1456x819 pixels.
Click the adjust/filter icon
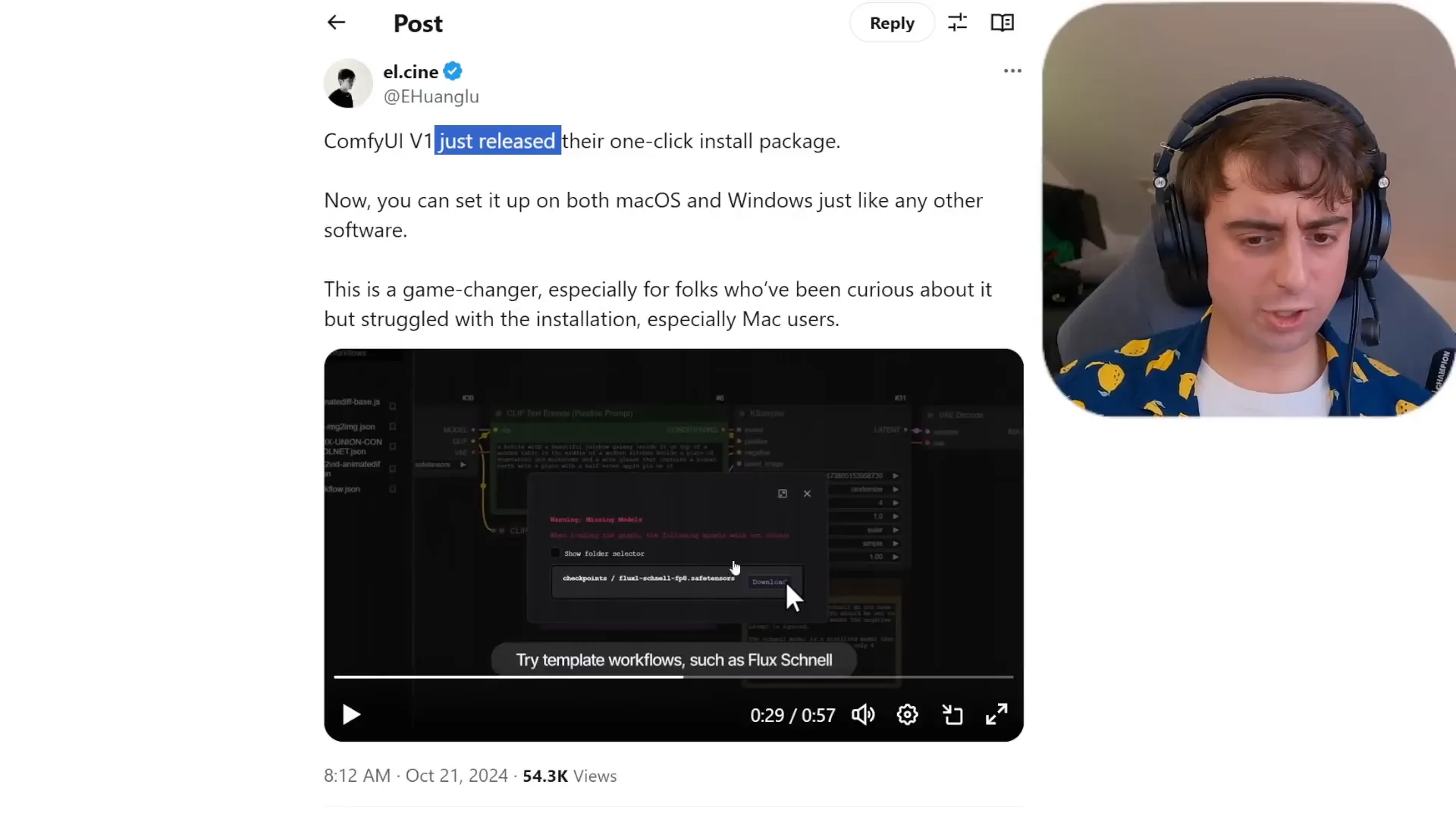[958, 21]
